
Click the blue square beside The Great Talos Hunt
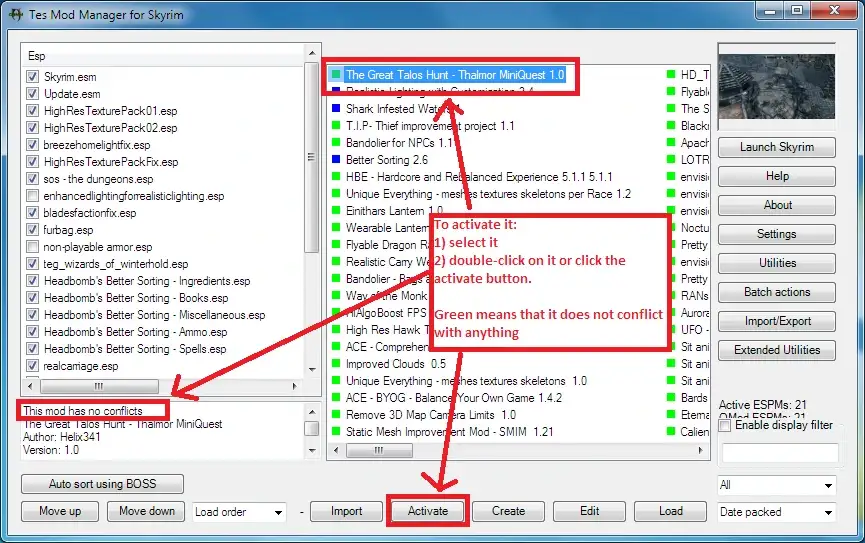337,75
